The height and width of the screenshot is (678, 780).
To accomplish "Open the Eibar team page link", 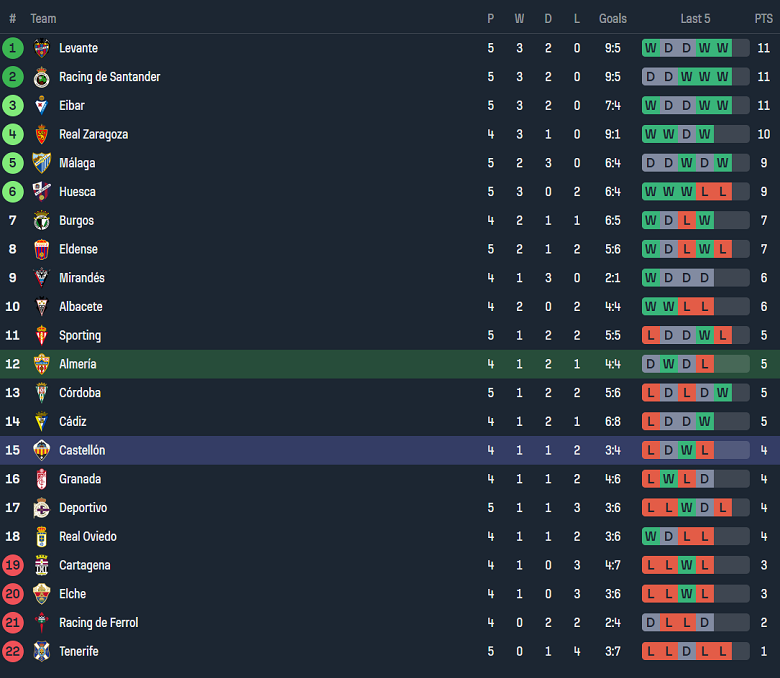I will [x=72, y=106].
